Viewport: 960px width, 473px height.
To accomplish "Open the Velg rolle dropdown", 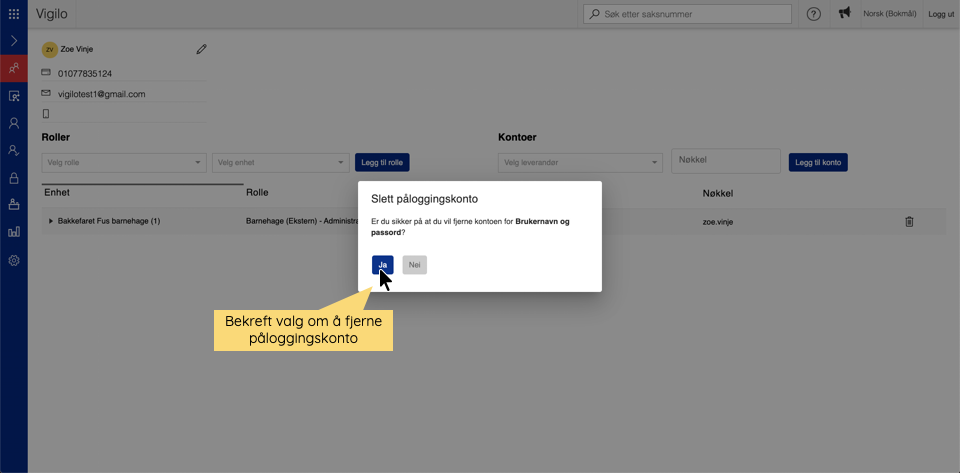I will tap(124, 162).
